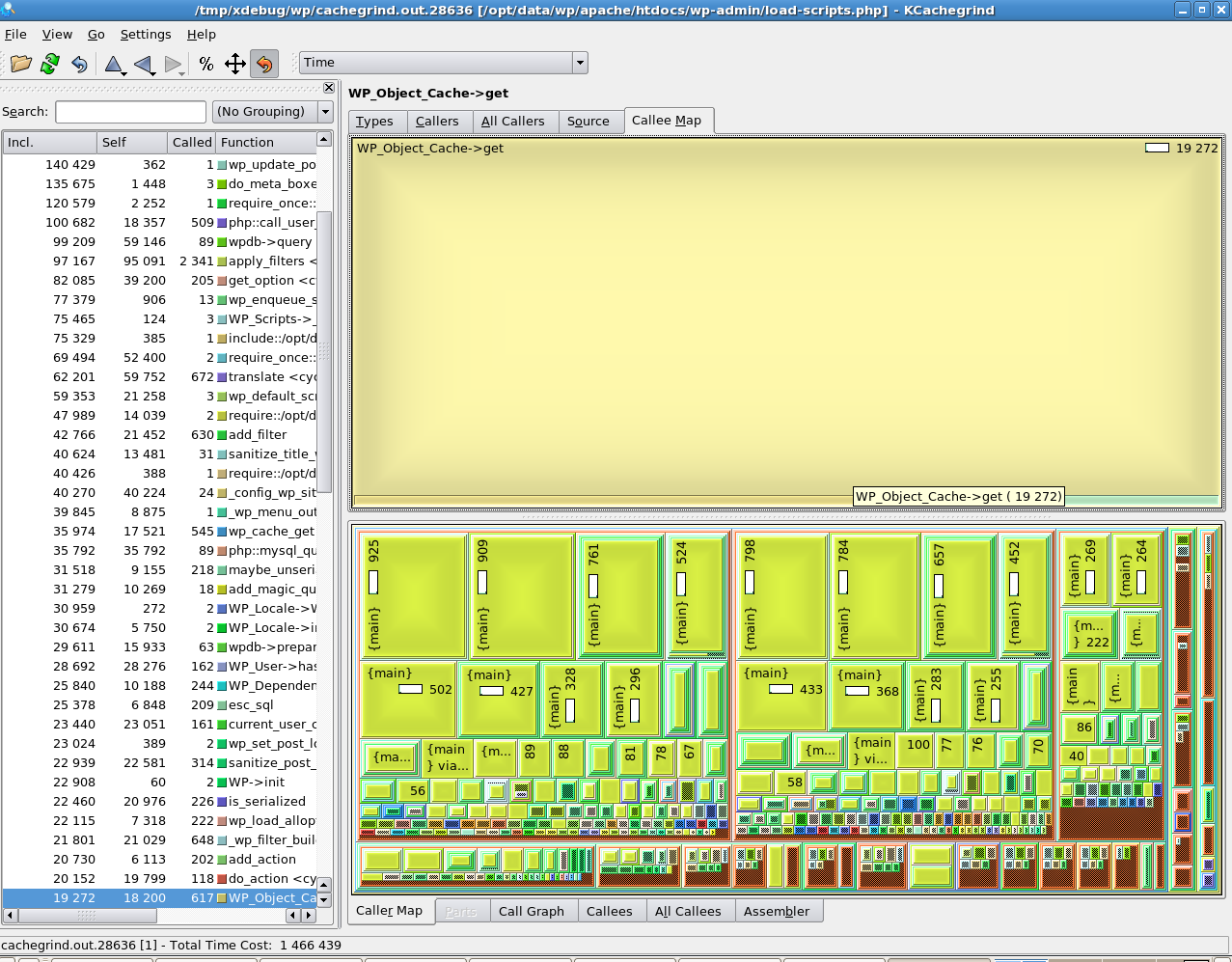Select the add_filter function row

160,435
